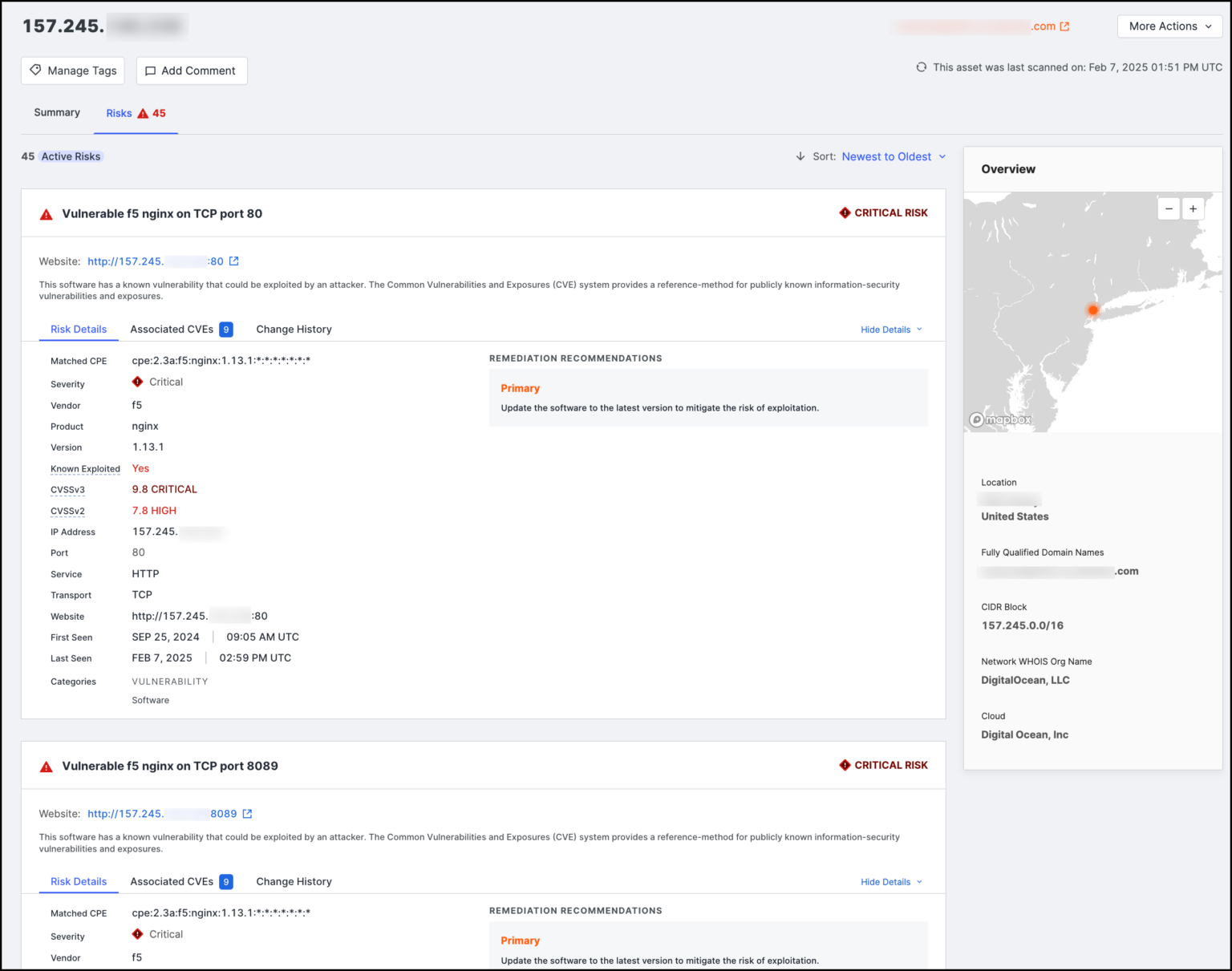The image size is (1232, 971).
Task: Open the More Actions dropdown
Action: pos(1169,26)
